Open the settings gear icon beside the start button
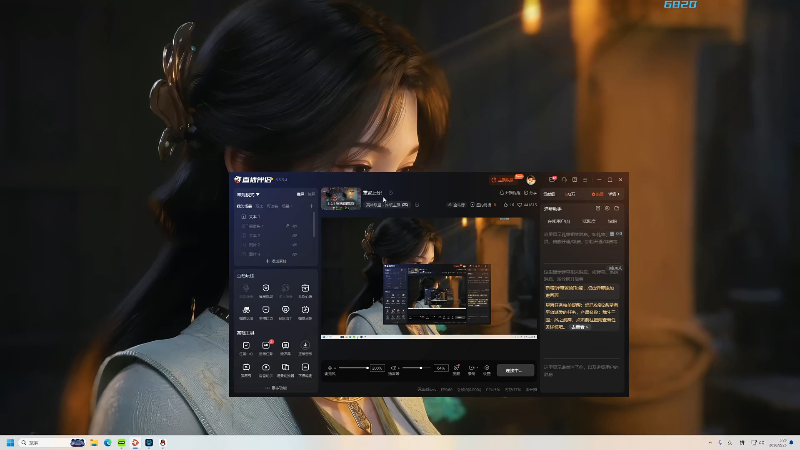This screenshot has width=800, height=450. coord(487,368)
